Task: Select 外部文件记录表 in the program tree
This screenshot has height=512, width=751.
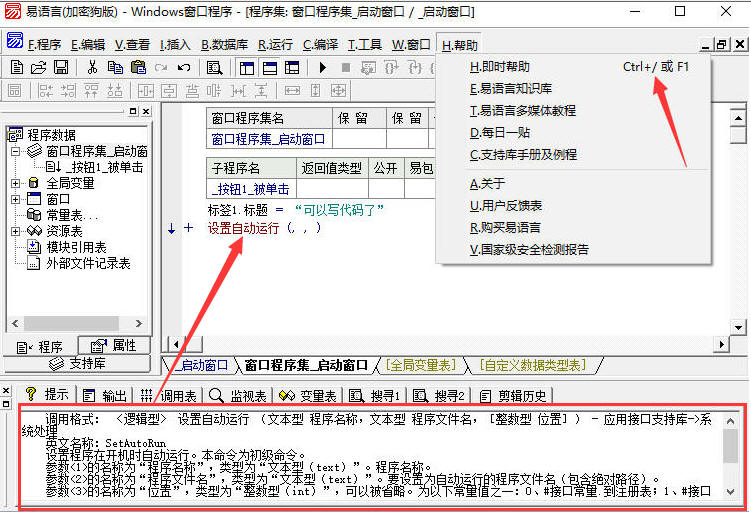Action: [88, 263]
